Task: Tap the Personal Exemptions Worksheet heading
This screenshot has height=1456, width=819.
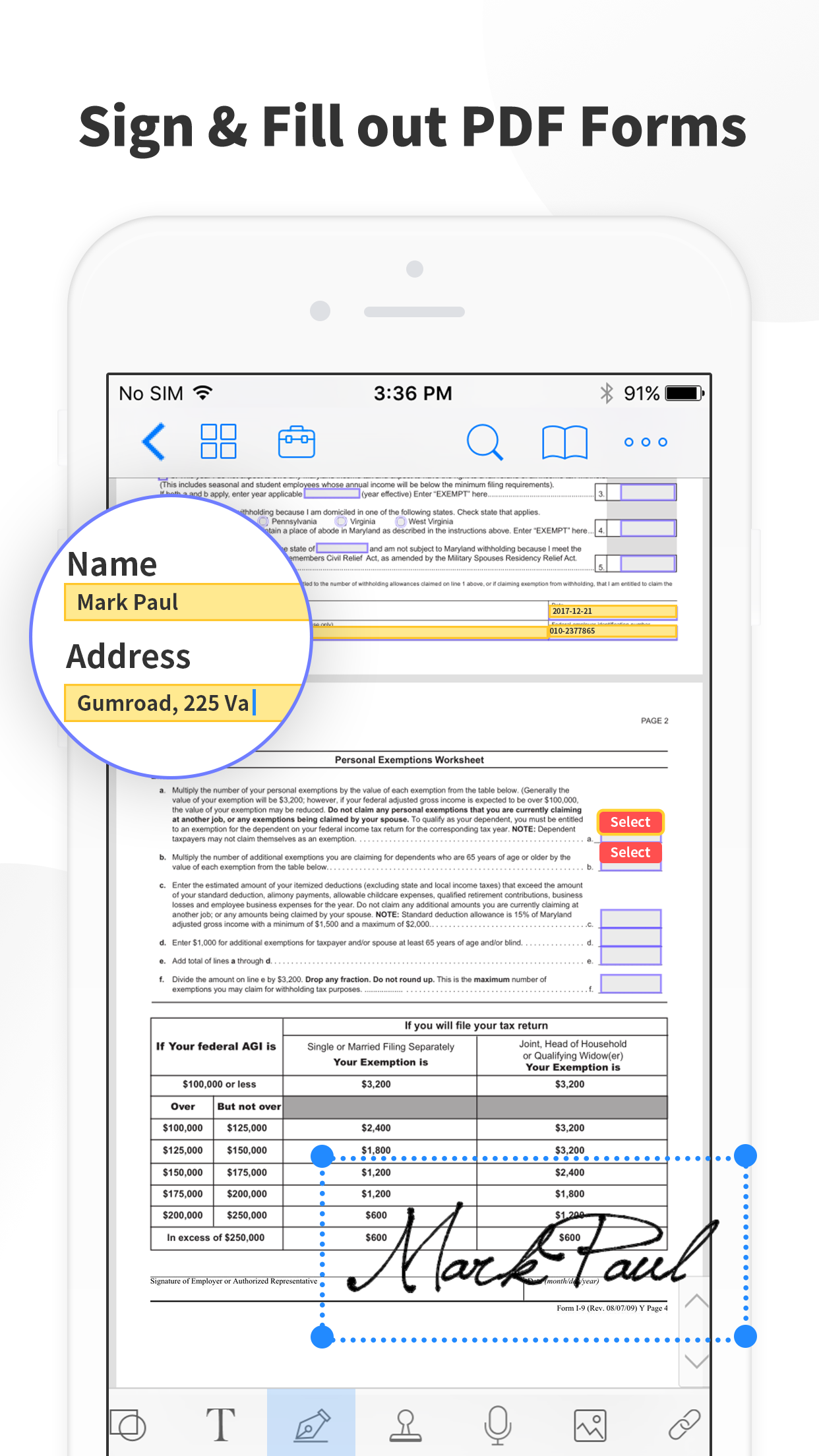Action: (x=409, y=760)
